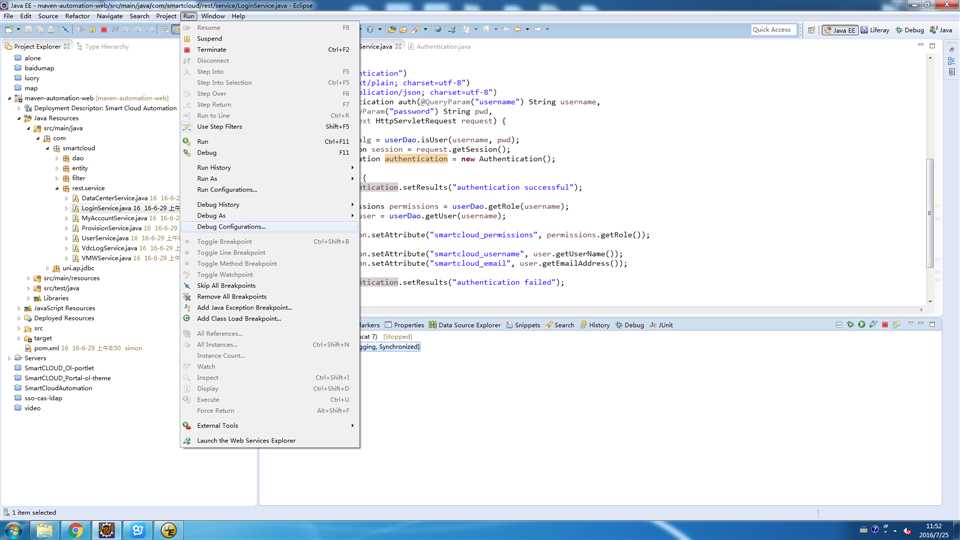Click the red stop icon in main toolbar
Image resolution: width=960 pixels, height=540 pixels.
pos(103,29)
